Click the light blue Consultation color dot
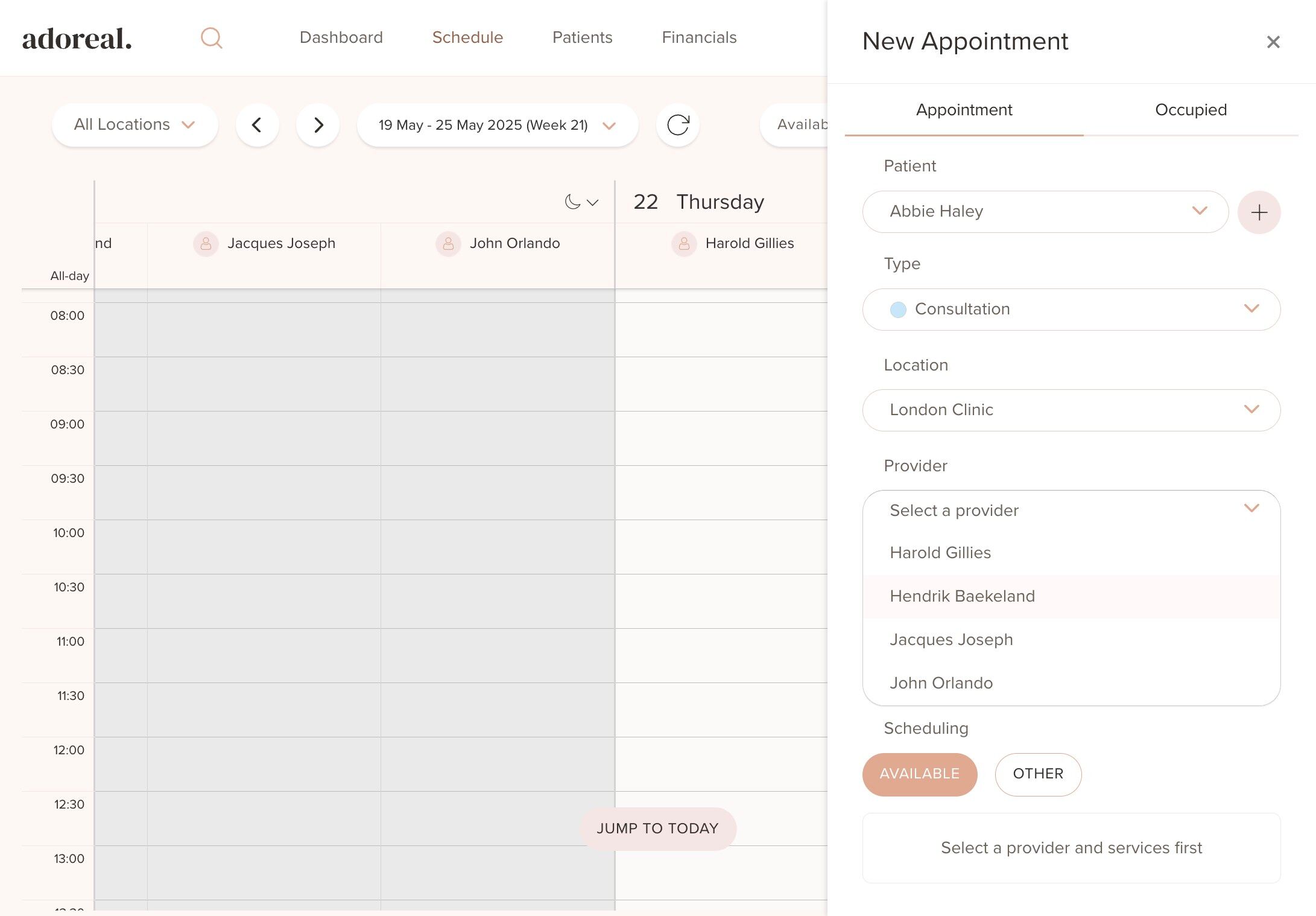This screenshot has width=1316, height=916. [898, 310]
